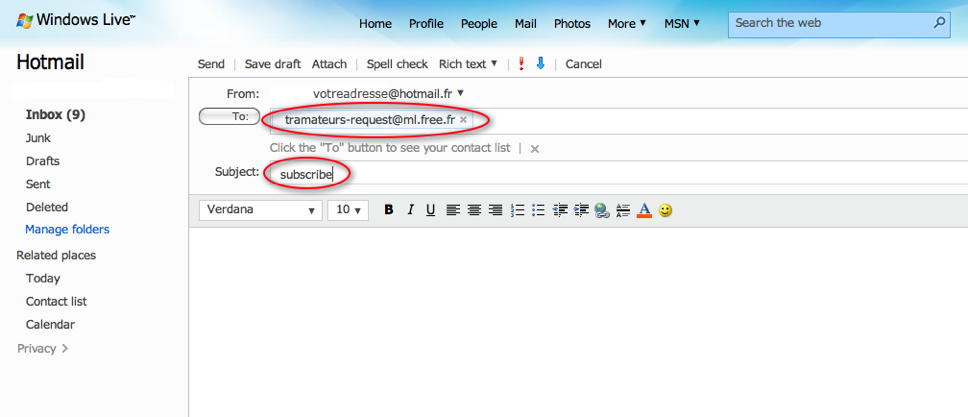This screenshot has width=968, height=417.
Task: Send the email
Action: click(x=211, y=64)
